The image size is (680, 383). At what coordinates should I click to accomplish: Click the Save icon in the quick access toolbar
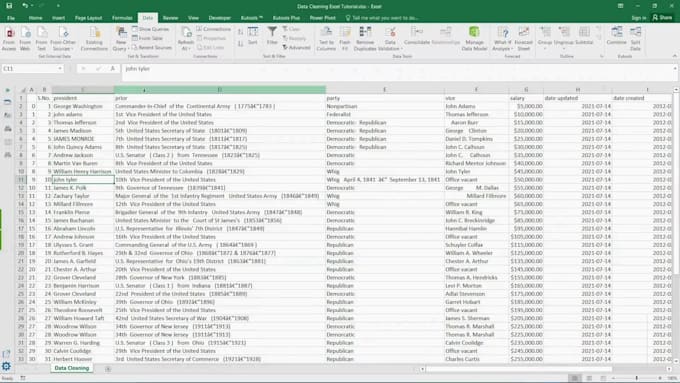[x=9, y=6]
